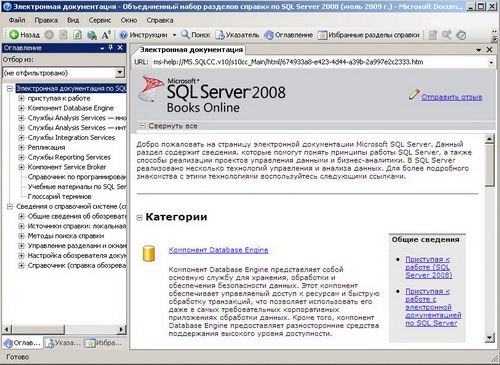Expand the приступая к работе node

(21, 98)
